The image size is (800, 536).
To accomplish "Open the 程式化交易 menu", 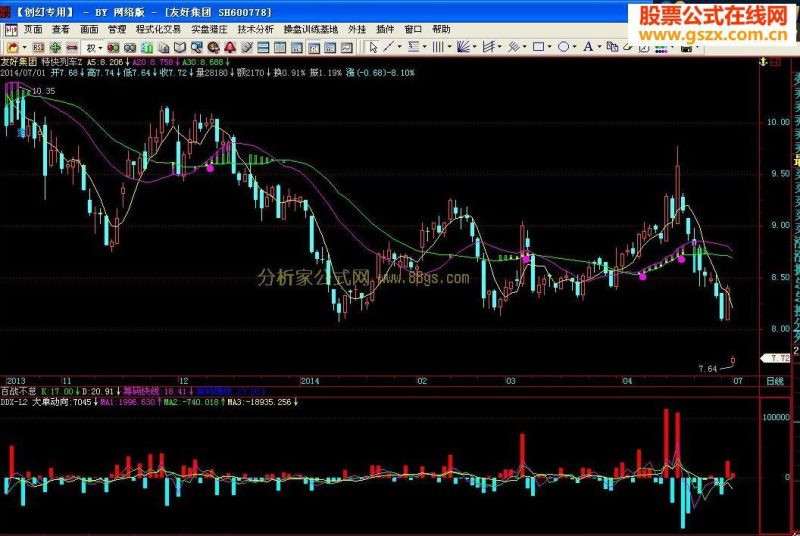I will pyautogui.click(x=158, y=30).
